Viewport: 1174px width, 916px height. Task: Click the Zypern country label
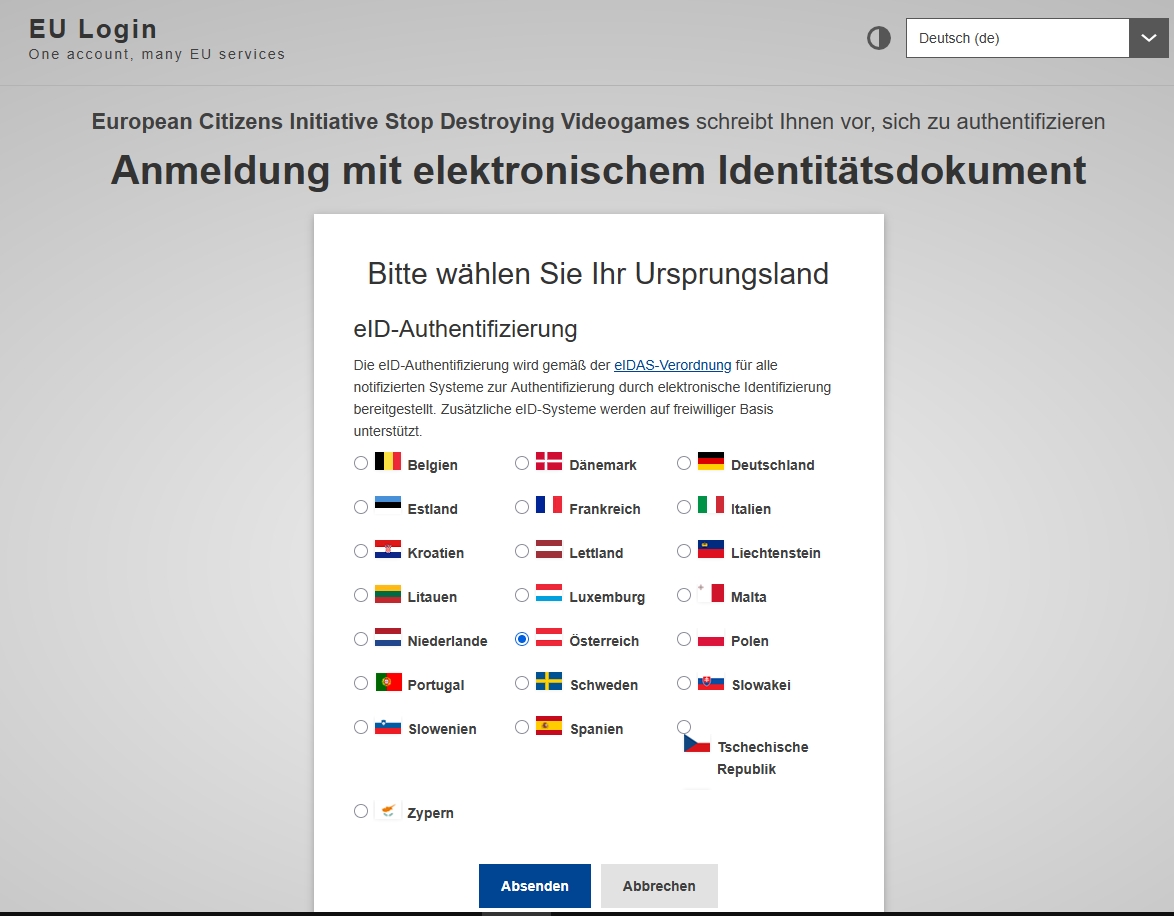click(x=430, y=813)
